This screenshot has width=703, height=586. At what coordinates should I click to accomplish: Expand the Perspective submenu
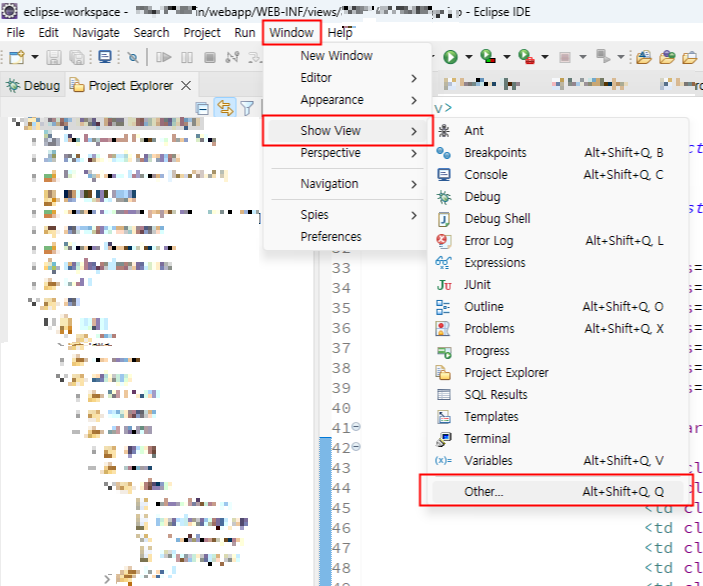coord(346,153)
